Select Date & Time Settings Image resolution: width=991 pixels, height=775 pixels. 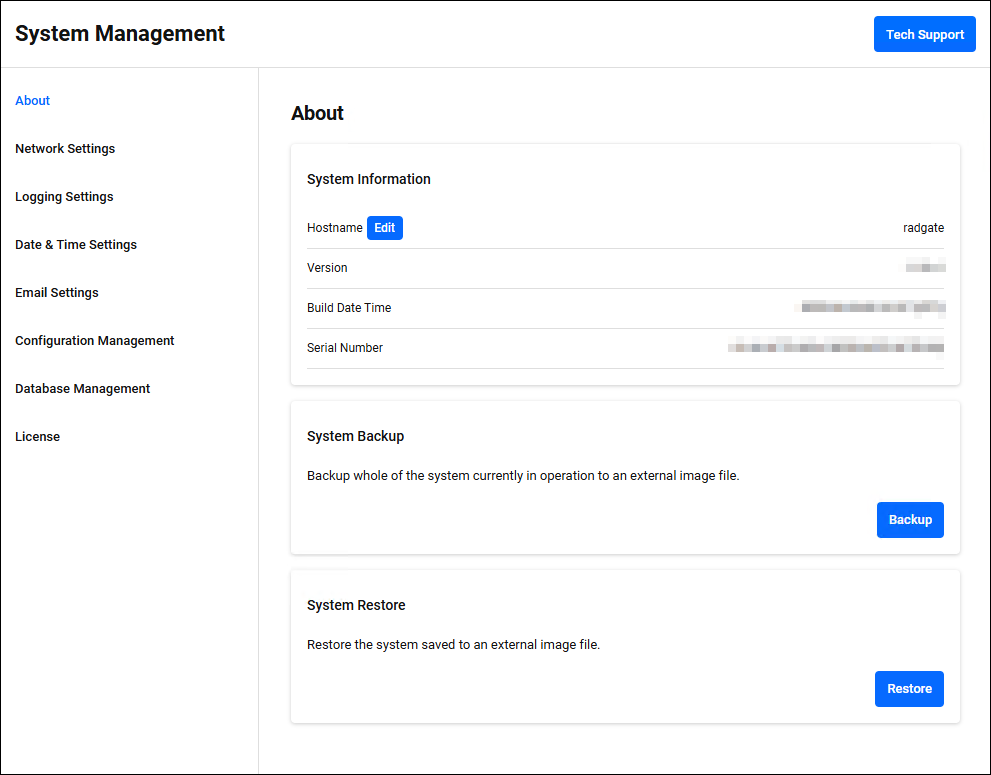click(76, 245)
